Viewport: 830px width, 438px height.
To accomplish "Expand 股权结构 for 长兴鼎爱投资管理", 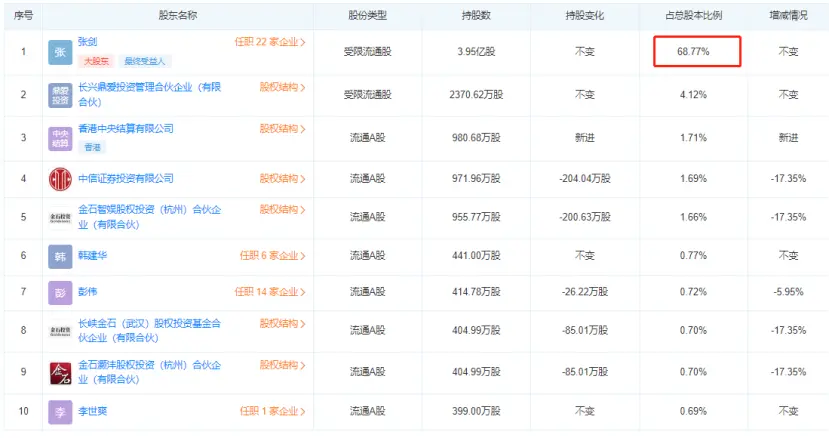I will 282,87.
